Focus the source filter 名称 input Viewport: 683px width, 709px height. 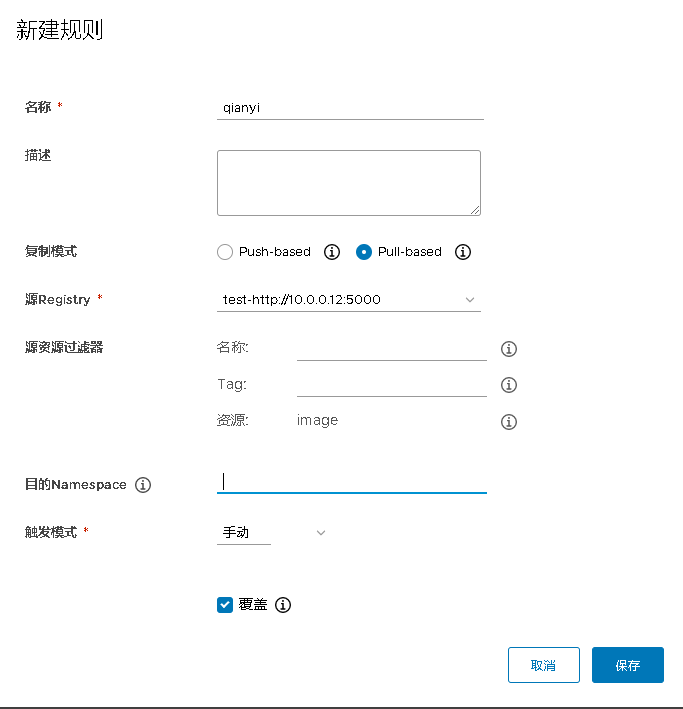391,347
